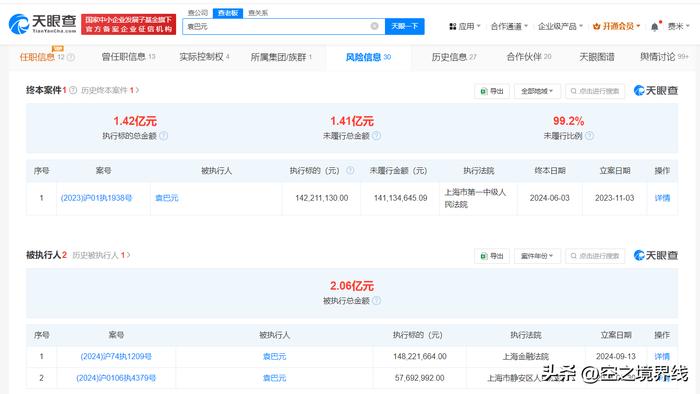Open case link (2024)沪74执1209号
This screenshot has height=394, width=700.
[x=116, y=356]
